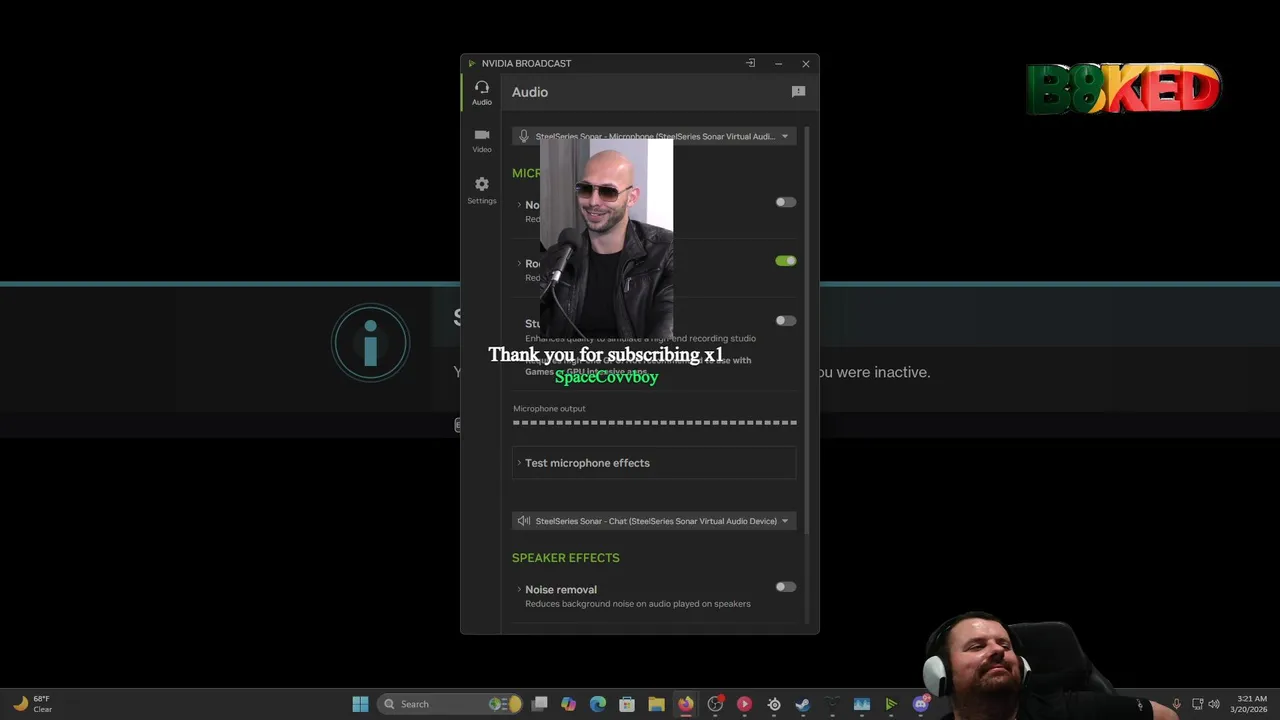Switch to the Video tab
1280x720 pixels.
pos(482,141)
